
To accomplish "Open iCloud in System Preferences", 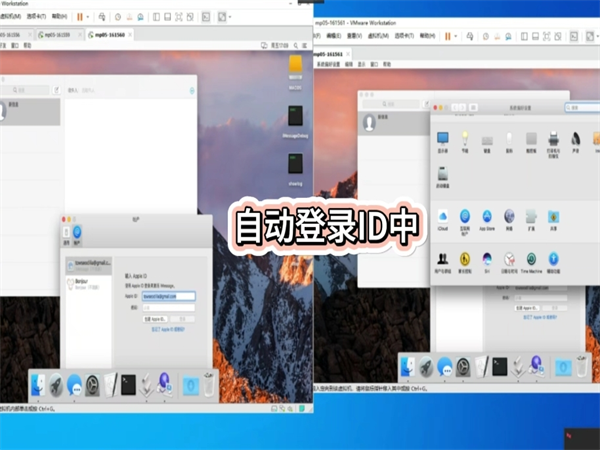I will (442, 217).
